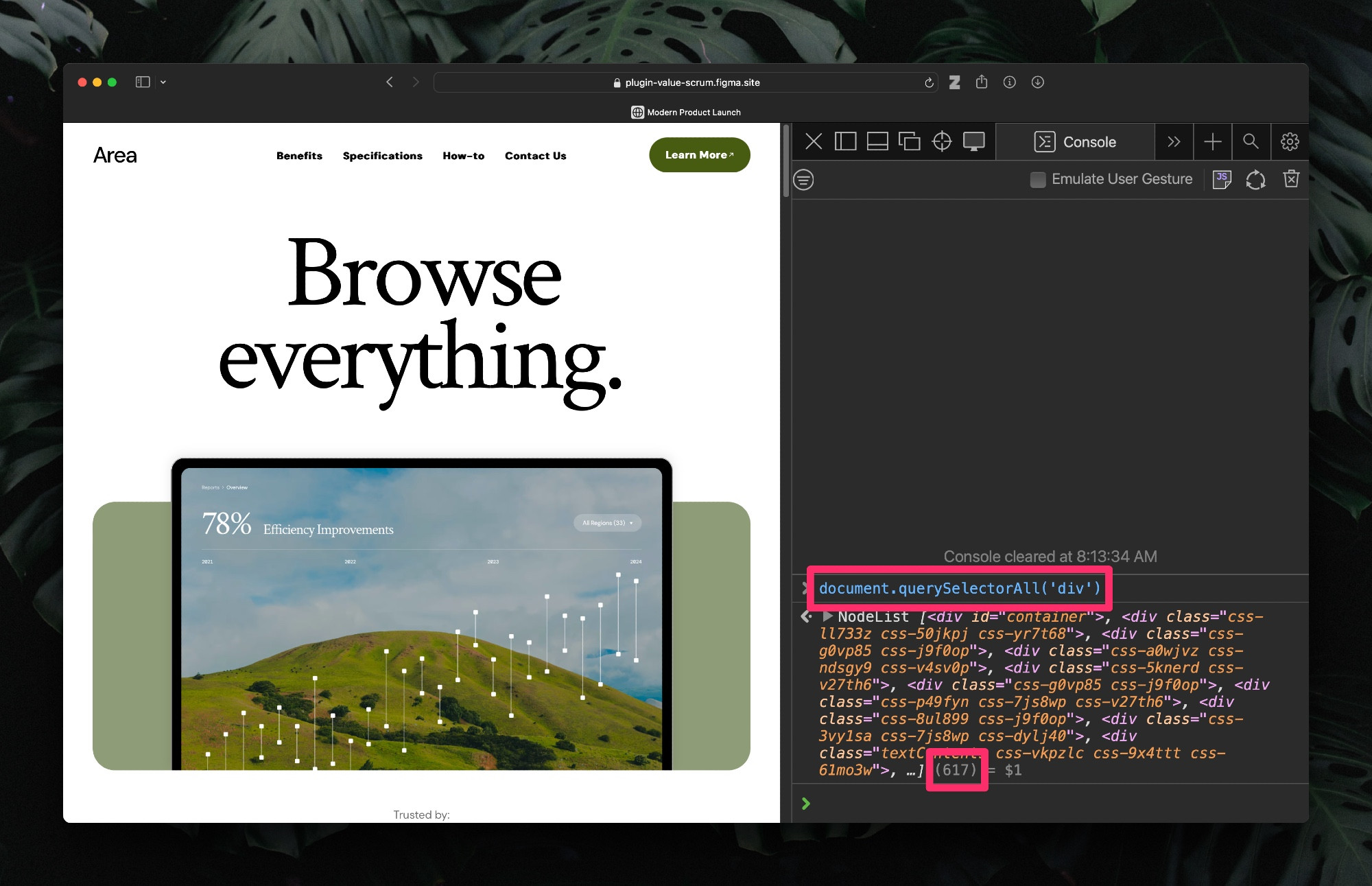Click the Console cleared at 8:13:34 AM message
1372x886 pixels.
[1050, 557]
